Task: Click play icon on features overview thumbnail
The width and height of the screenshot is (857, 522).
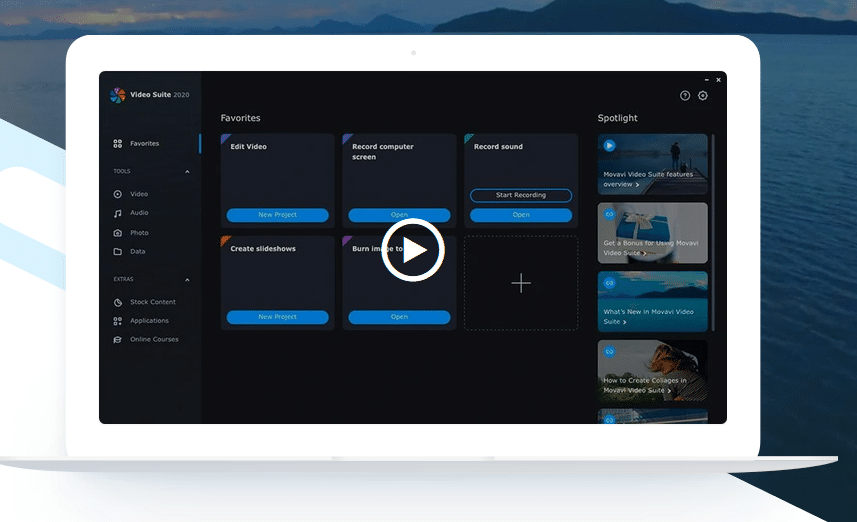Action: pos(609,145)
